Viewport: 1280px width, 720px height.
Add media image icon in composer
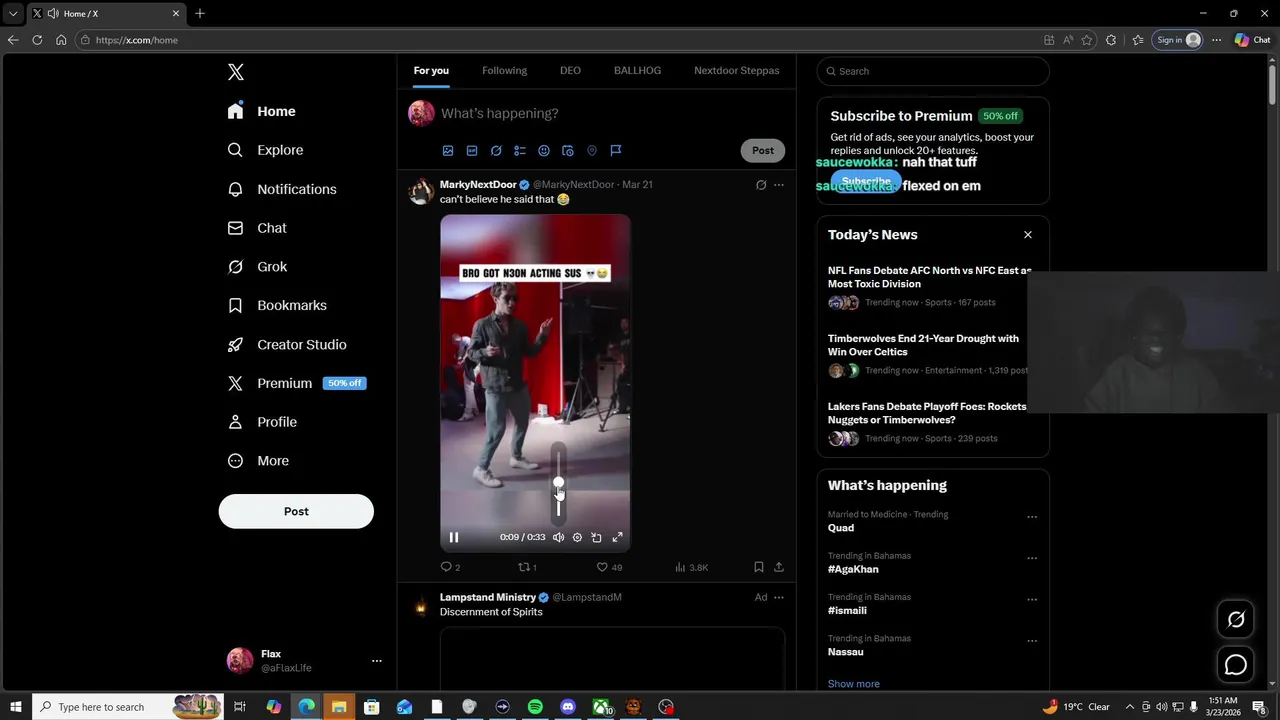tap(448, 150)
